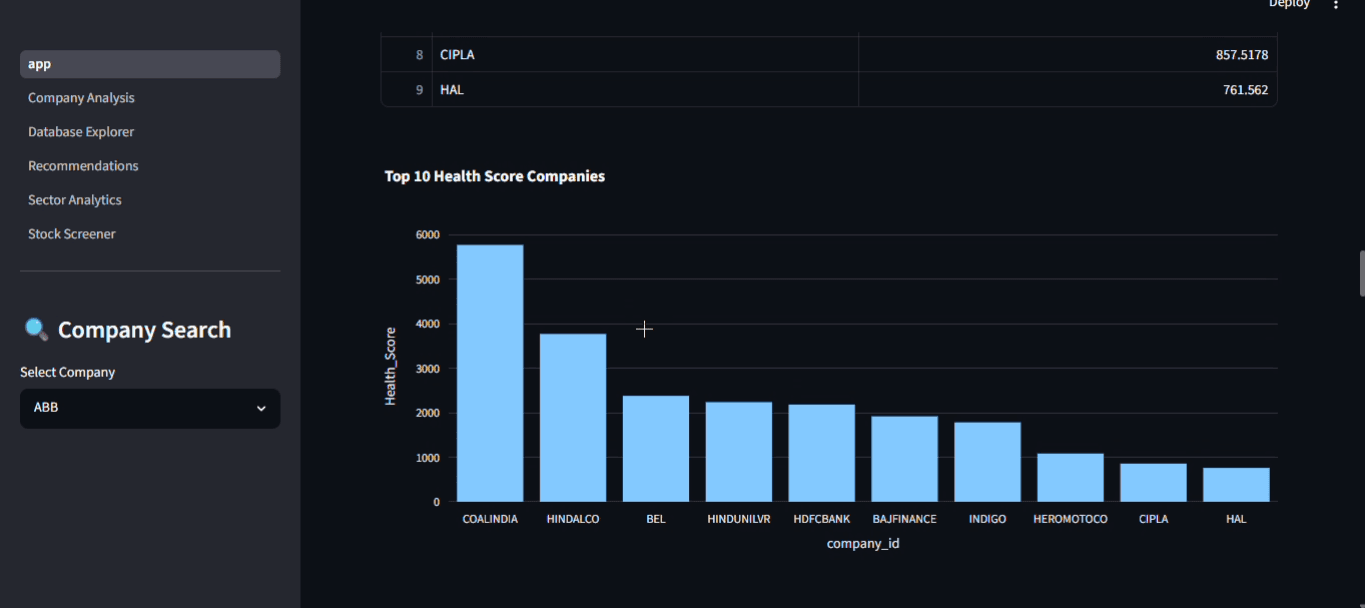Click the BAJFINANCE bar

(x=905, y=459)
